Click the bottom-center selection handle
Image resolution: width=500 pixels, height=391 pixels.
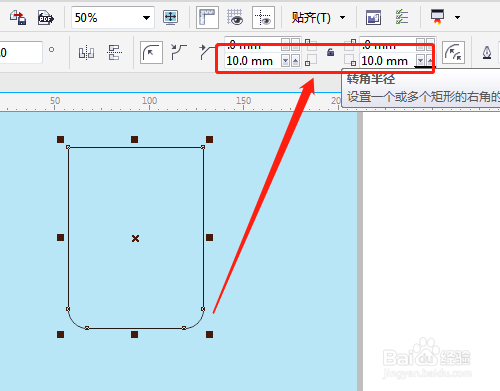click(x=134, y=334)
